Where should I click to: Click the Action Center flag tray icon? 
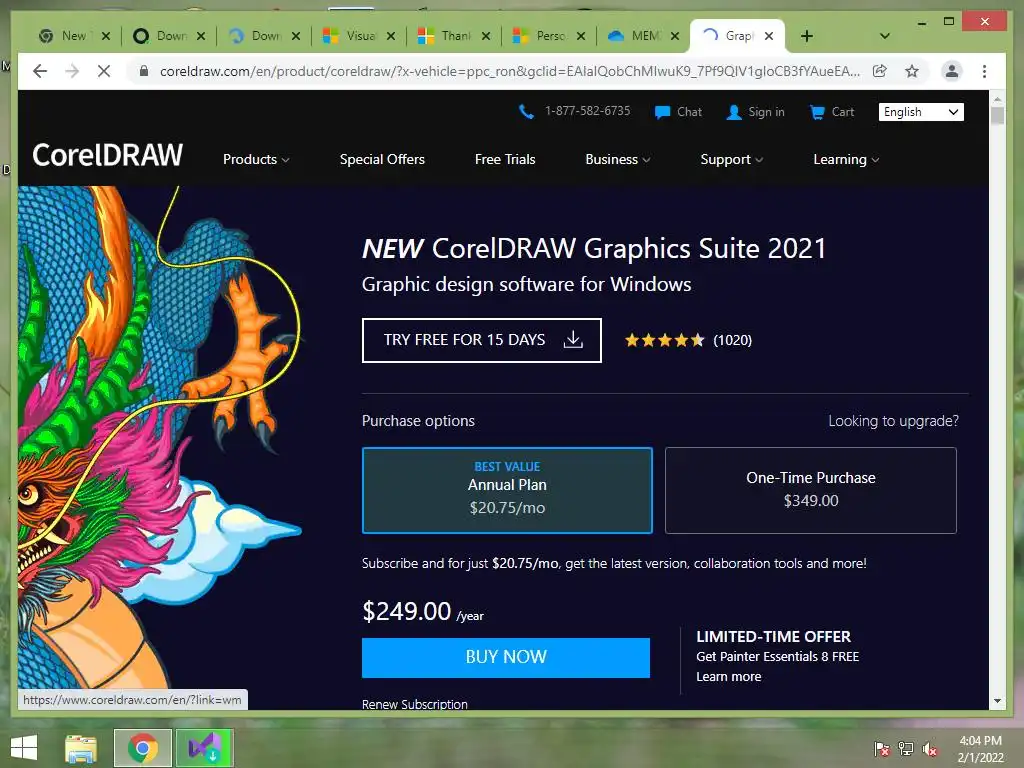click(882, 749)
